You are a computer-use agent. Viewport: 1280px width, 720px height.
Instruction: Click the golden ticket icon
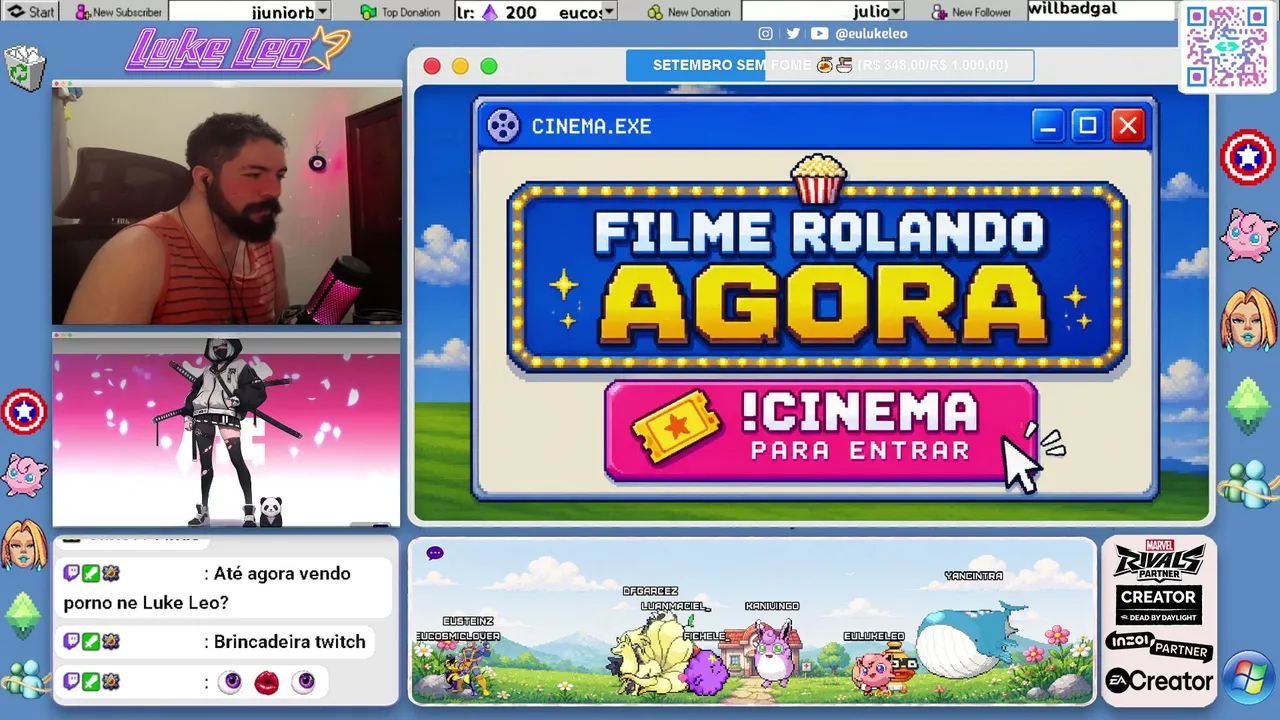[x=677, y=427]
